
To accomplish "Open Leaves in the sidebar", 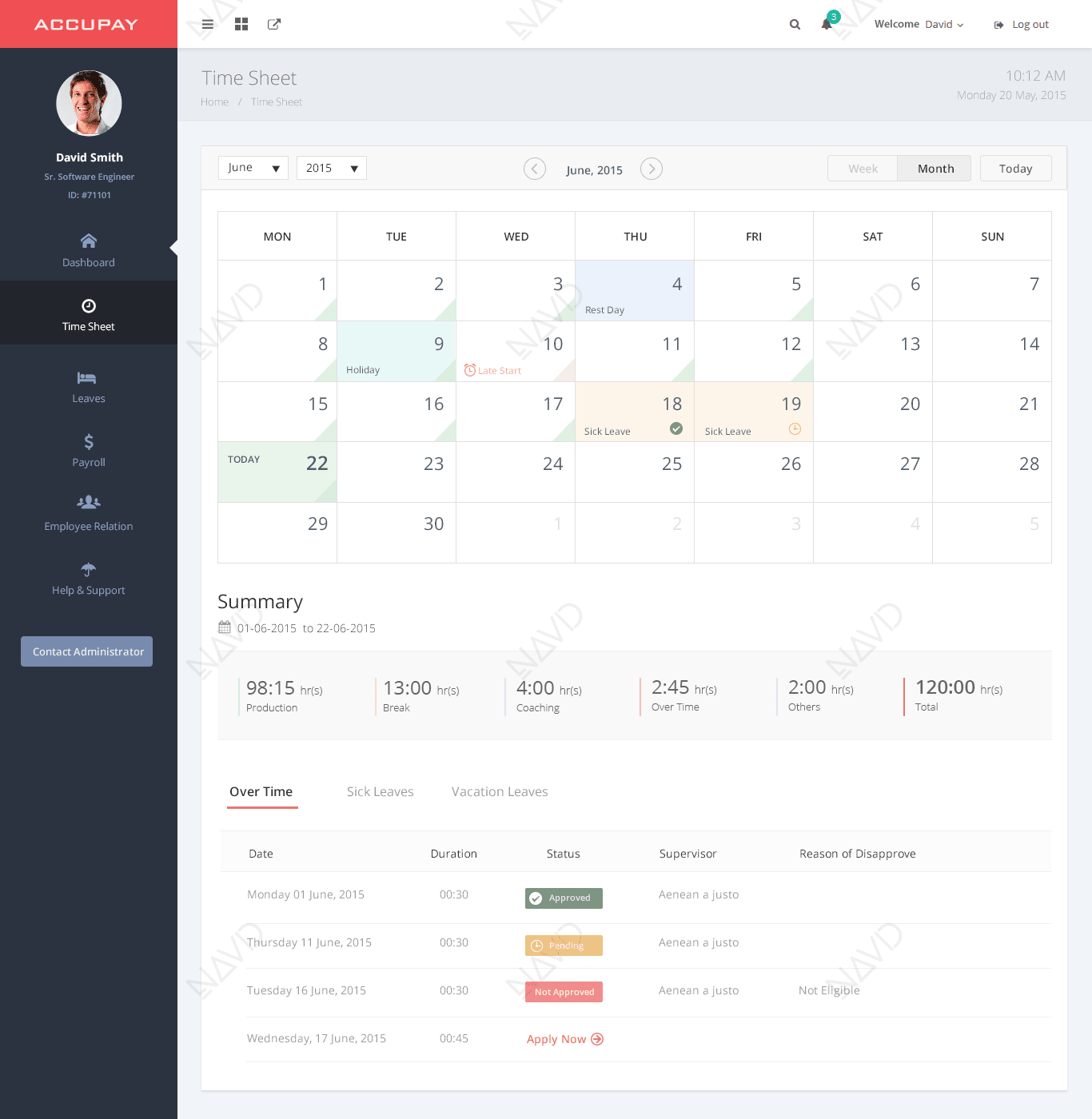I will [x=89, y=387].
